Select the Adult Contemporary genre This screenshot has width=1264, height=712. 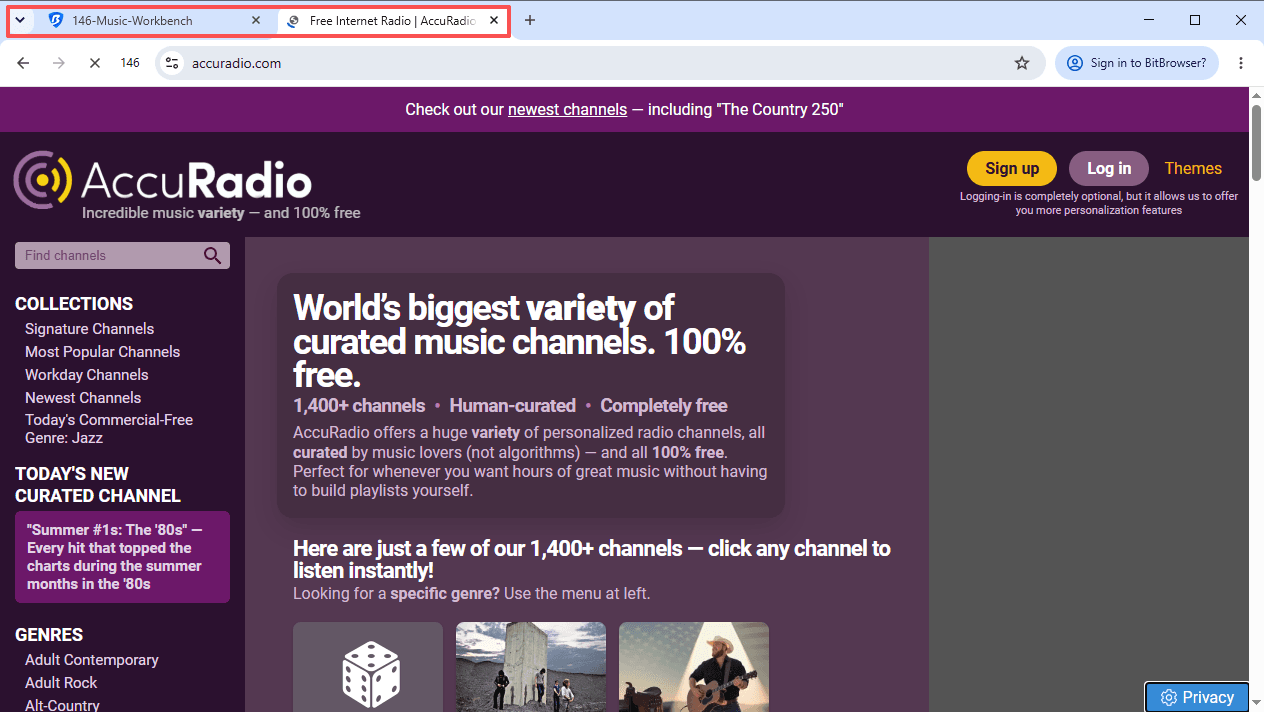coord(91,660)
